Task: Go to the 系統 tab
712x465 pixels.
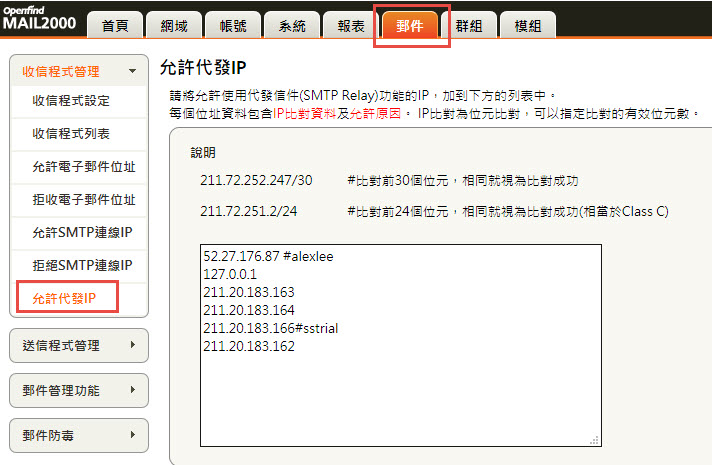Action: [292, 25]
